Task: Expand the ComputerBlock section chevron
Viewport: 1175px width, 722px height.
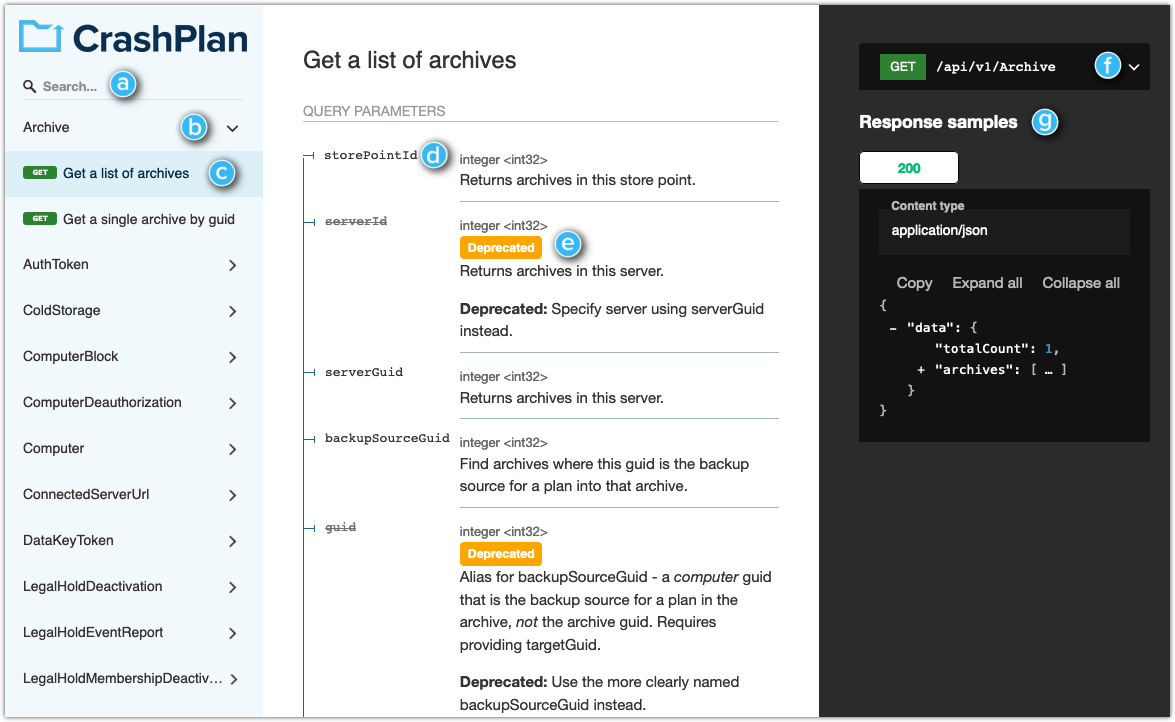Action: tap(232, 358)
